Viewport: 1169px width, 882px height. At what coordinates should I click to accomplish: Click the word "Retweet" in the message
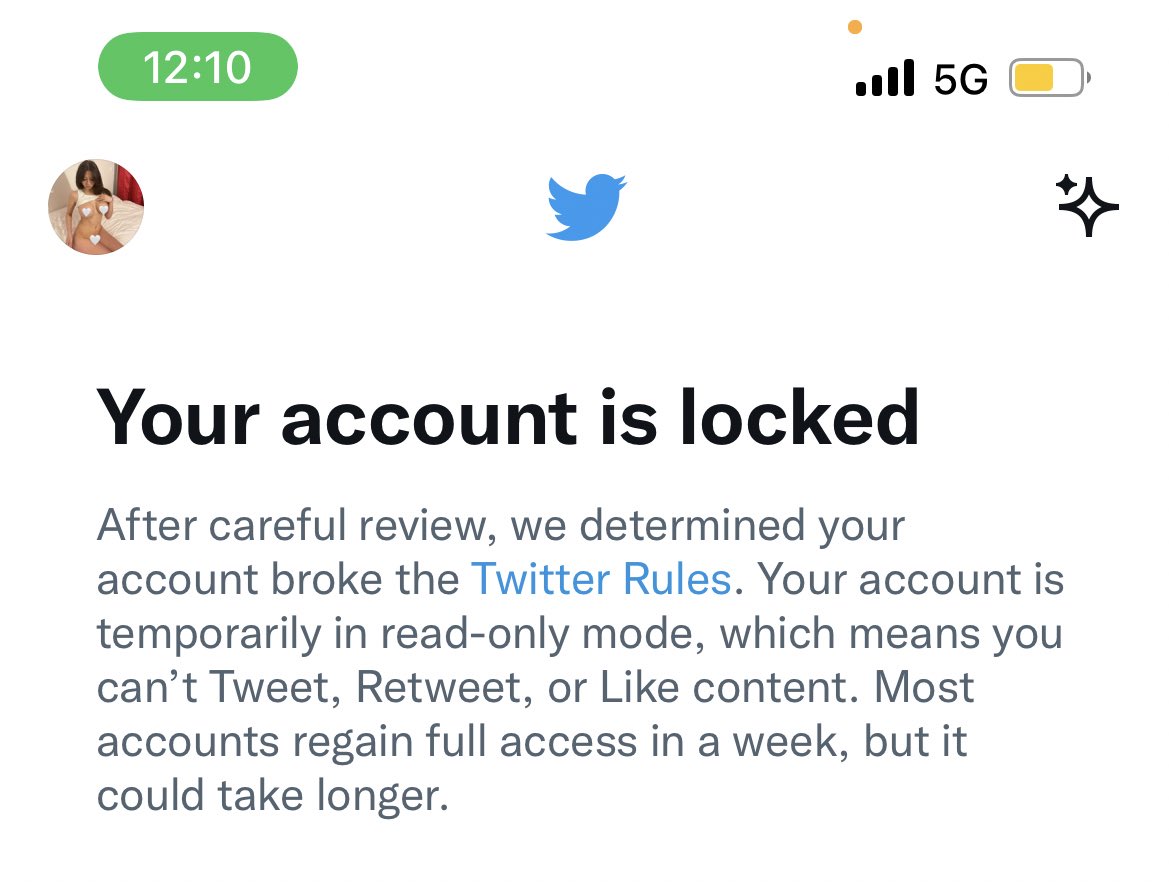(x=440, y=688)
